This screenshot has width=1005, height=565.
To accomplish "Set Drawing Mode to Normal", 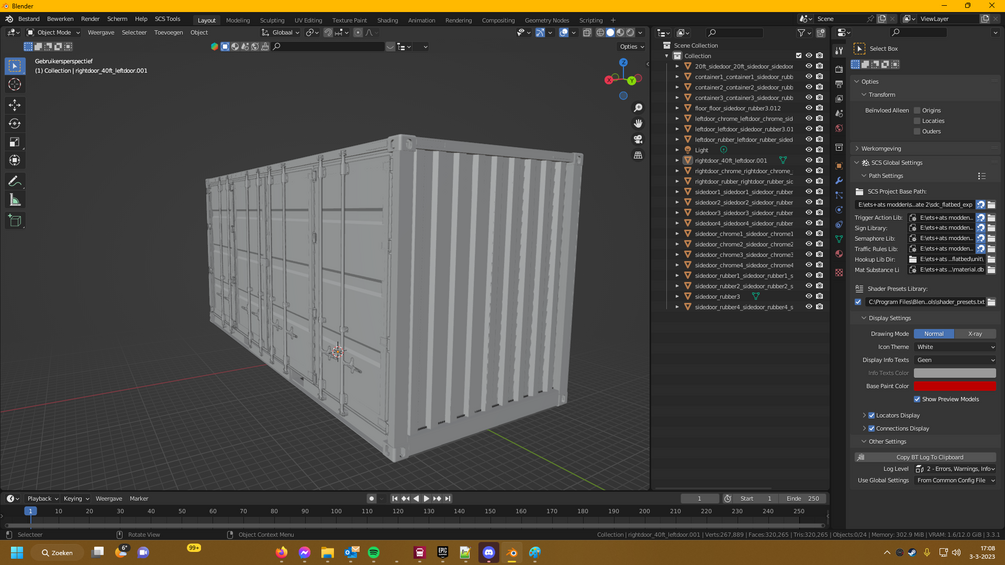I will [x=934, y=334].
